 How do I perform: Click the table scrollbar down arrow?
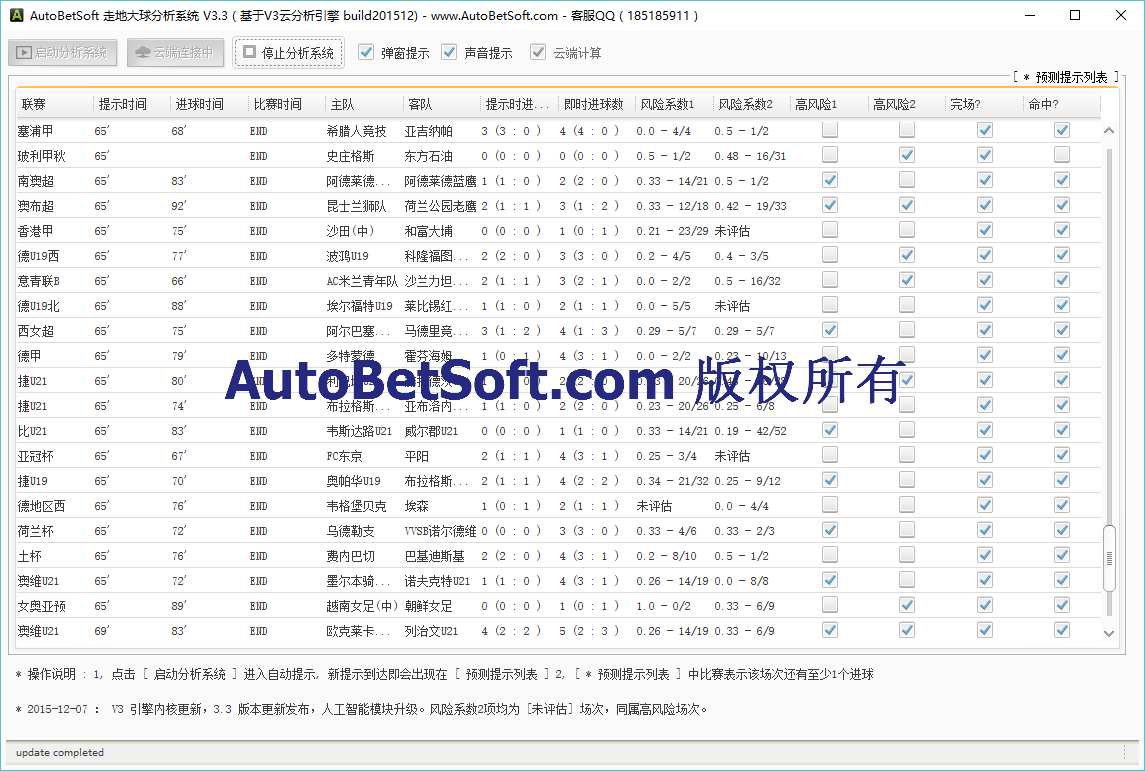1108,633
